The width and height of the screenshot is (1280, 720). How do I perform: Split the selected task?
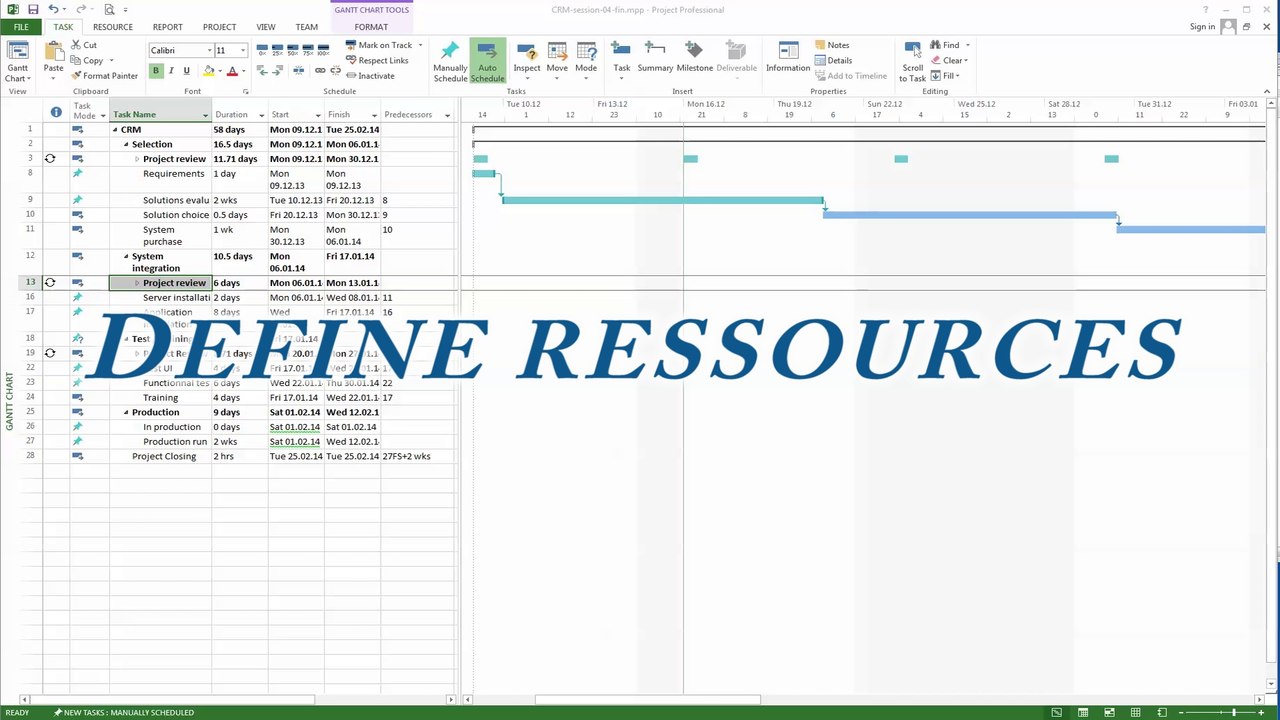tap(298, 71)
